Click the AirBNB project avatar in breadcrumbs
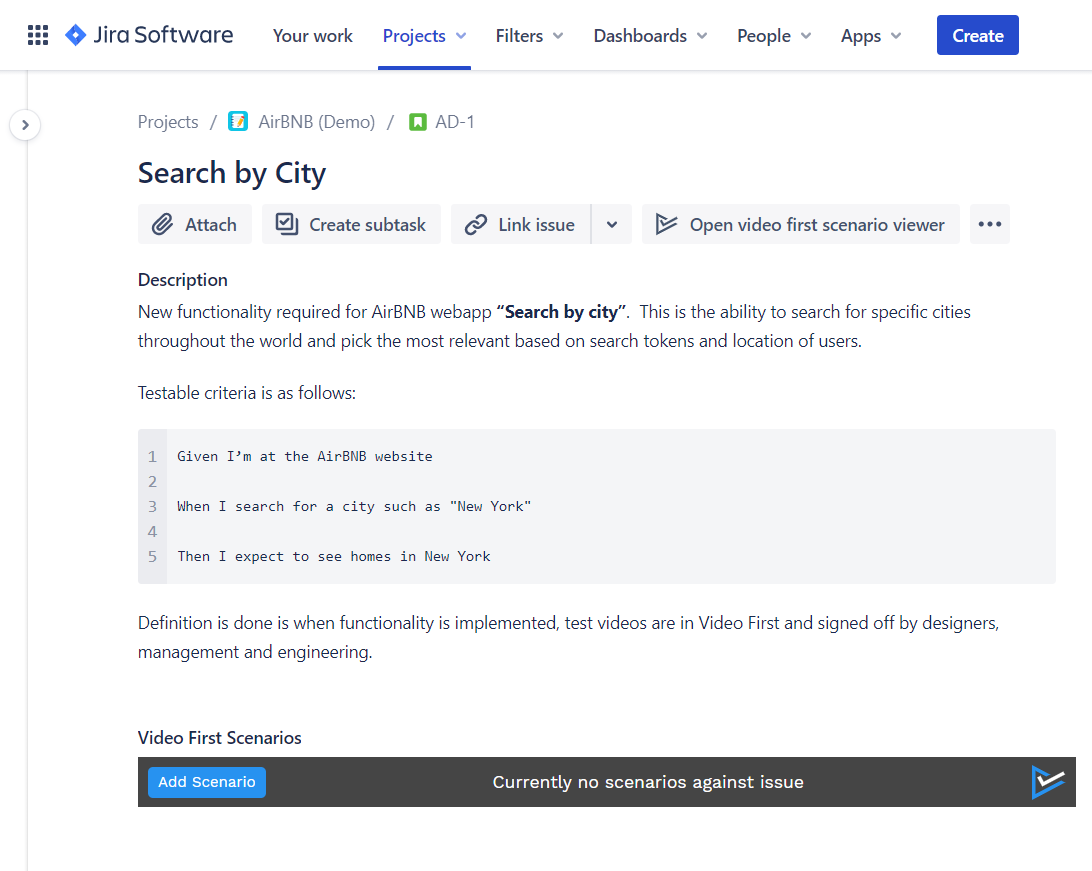 coord(237,121)
